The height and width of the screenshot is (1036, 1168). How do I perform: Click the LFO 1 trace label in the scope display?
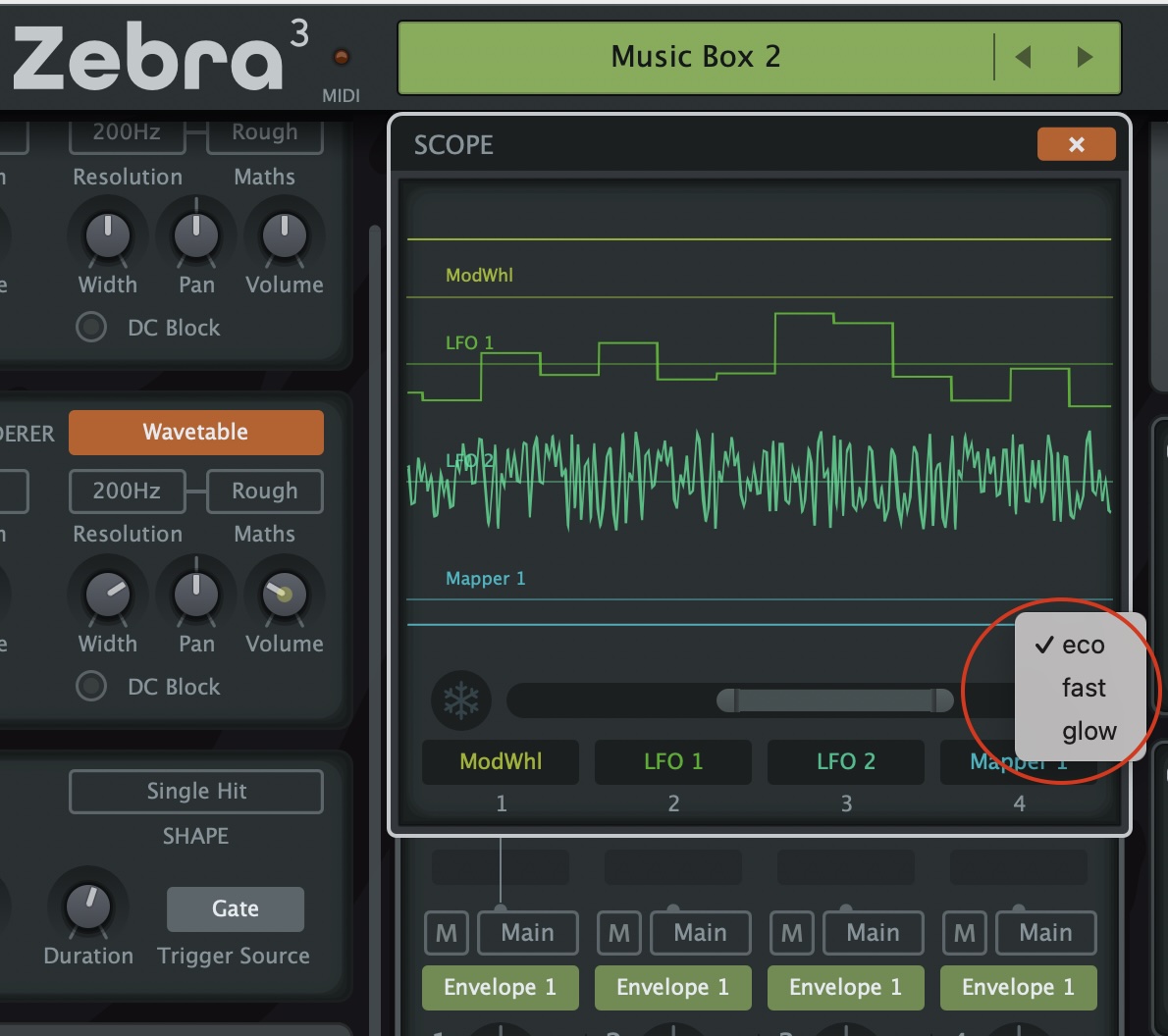click(x=469, y=343)
